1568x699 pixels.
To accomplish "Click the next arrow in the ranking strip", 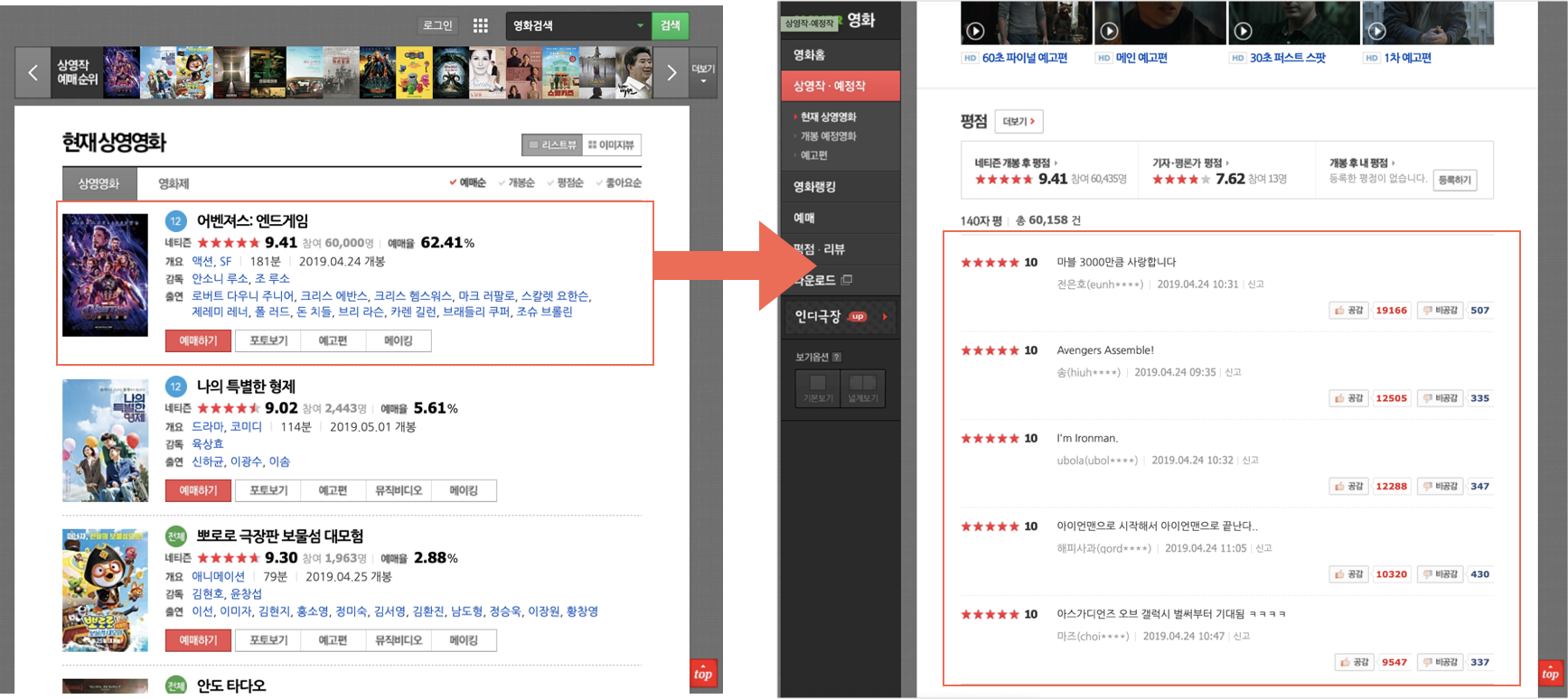I will coord(671,72).
